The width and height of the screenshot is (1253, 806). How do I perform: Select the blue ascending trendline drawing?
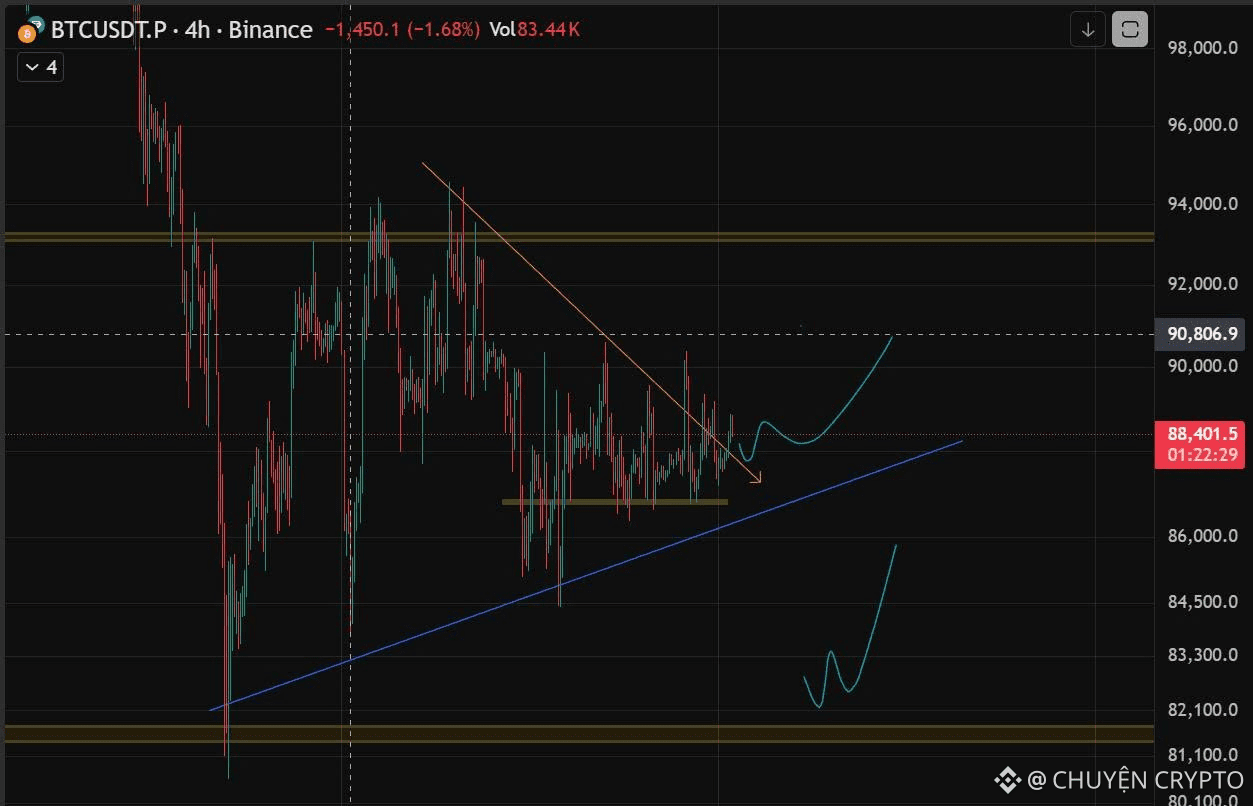(x=586, y=575)
